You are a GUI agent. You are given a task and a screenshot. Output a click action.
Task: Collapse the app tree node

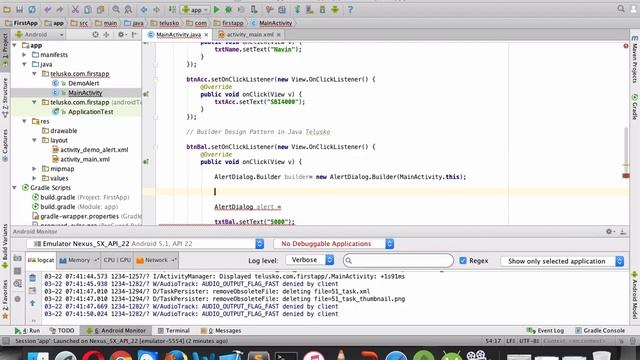coord(15,45)
